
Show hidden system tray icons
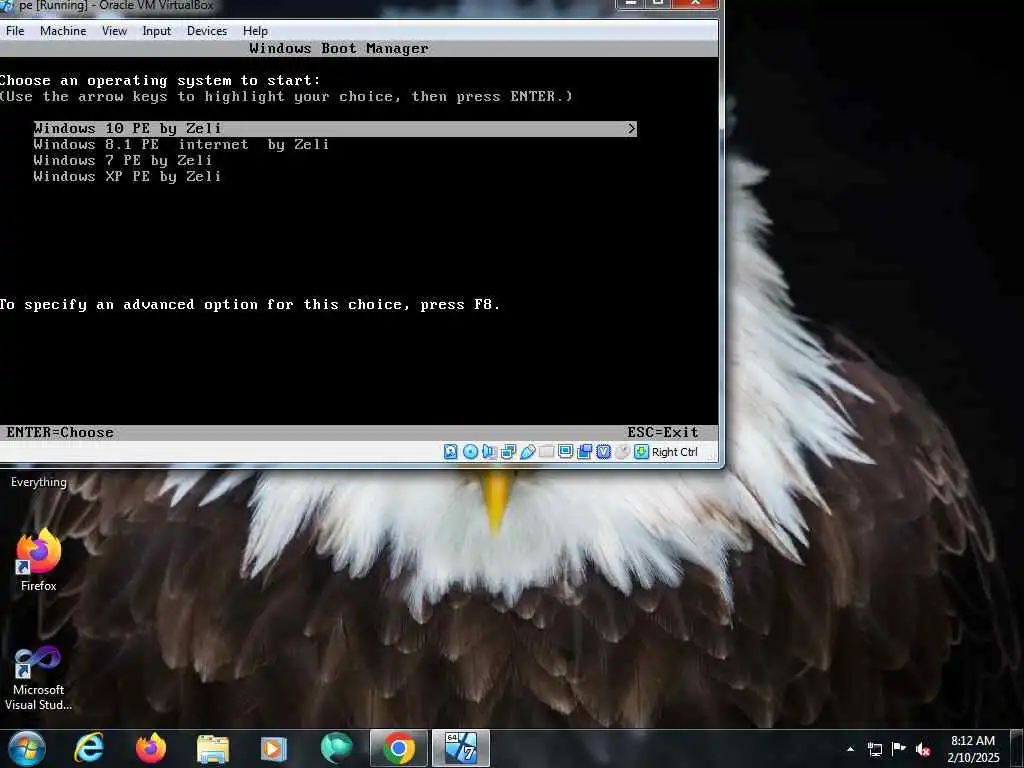click(850, 749)
